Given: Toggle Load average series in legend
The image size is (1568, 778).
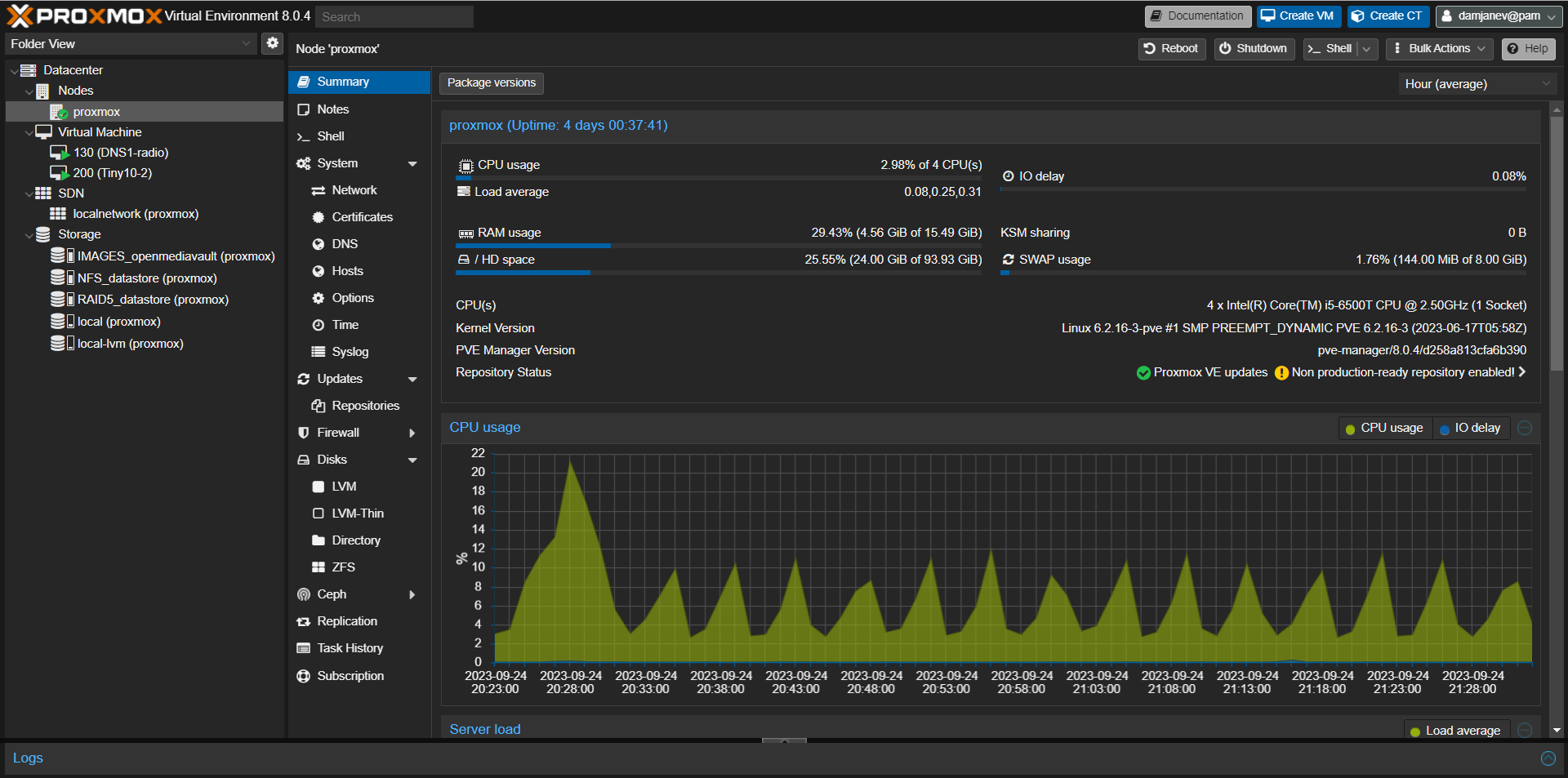Looking at the screenshot, I should (1455, 731).
